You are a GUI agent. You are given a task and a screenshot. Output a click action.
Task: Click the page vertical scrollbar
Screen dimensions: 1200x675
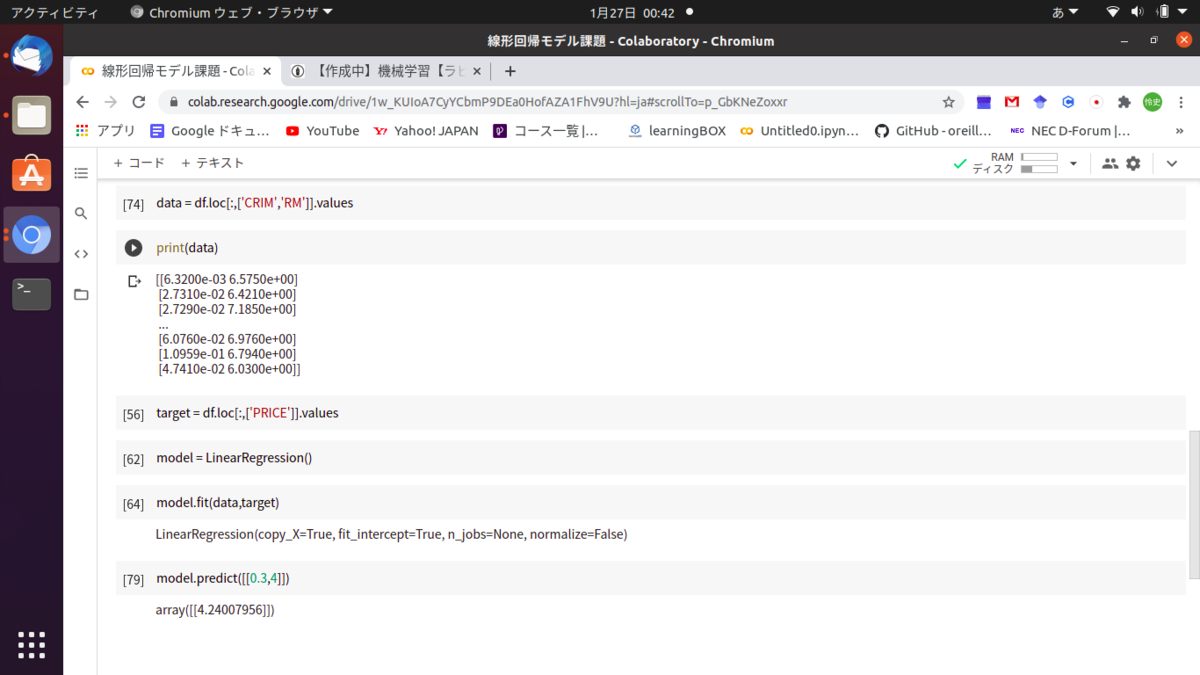[1194, 505]
